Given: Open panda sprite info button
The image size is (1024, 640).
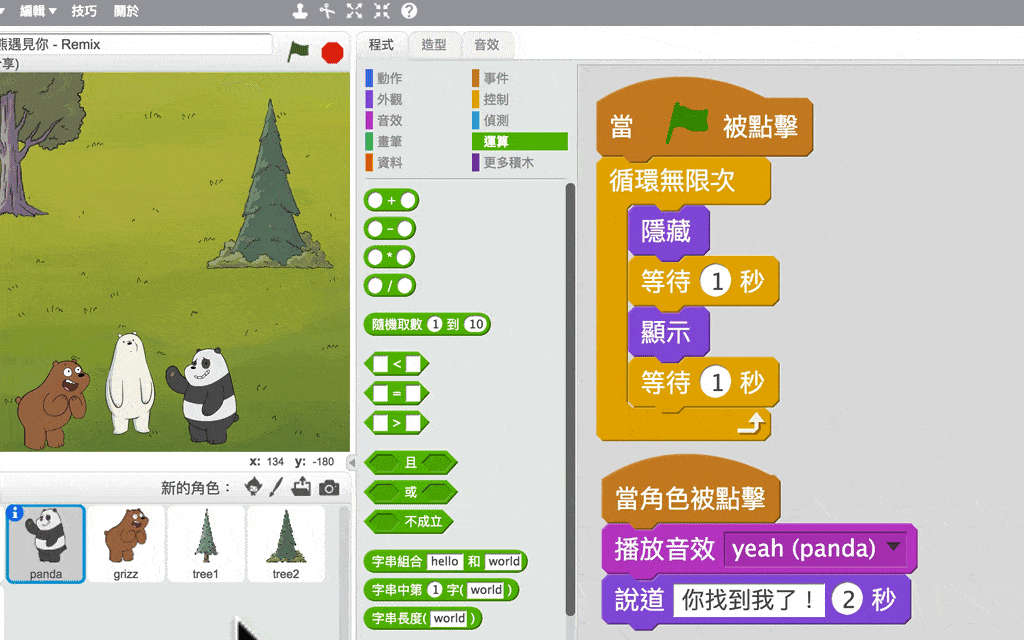Looking at the screenshot, I should coord(14,513).
